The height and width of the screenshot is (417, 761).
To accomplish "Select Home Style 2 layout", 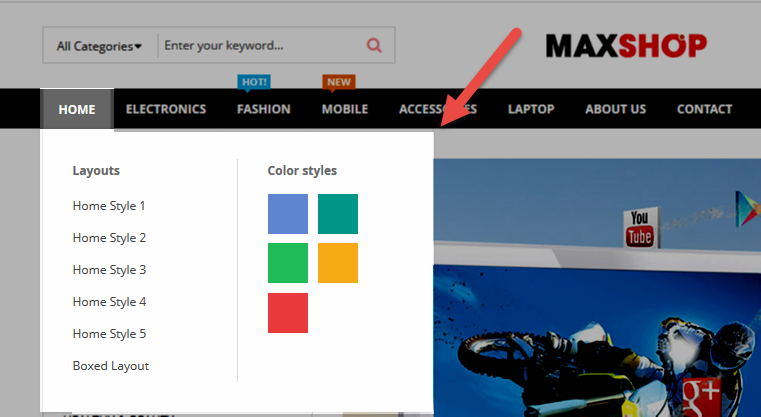I will click(x=109, y=238).
